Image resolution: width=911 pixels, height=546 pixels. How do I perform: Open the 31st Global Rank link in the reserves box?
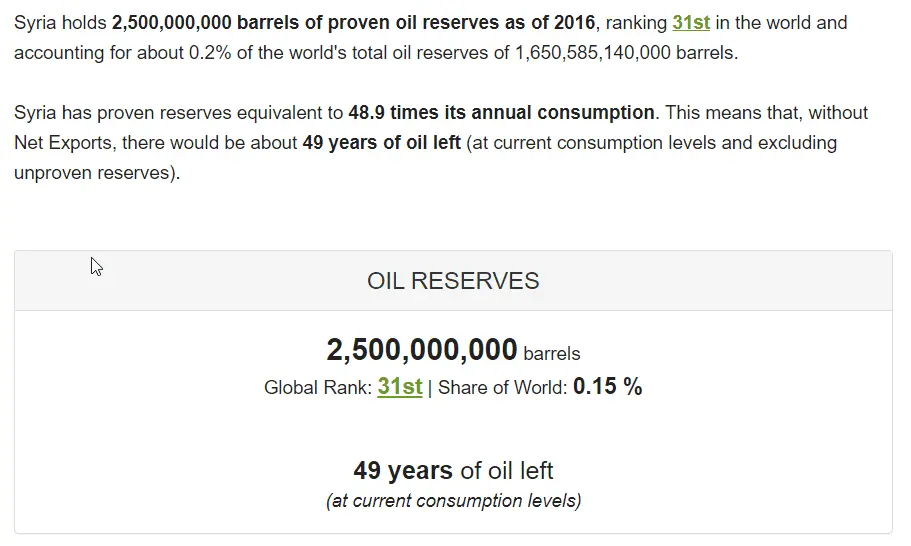click(399, 387)
